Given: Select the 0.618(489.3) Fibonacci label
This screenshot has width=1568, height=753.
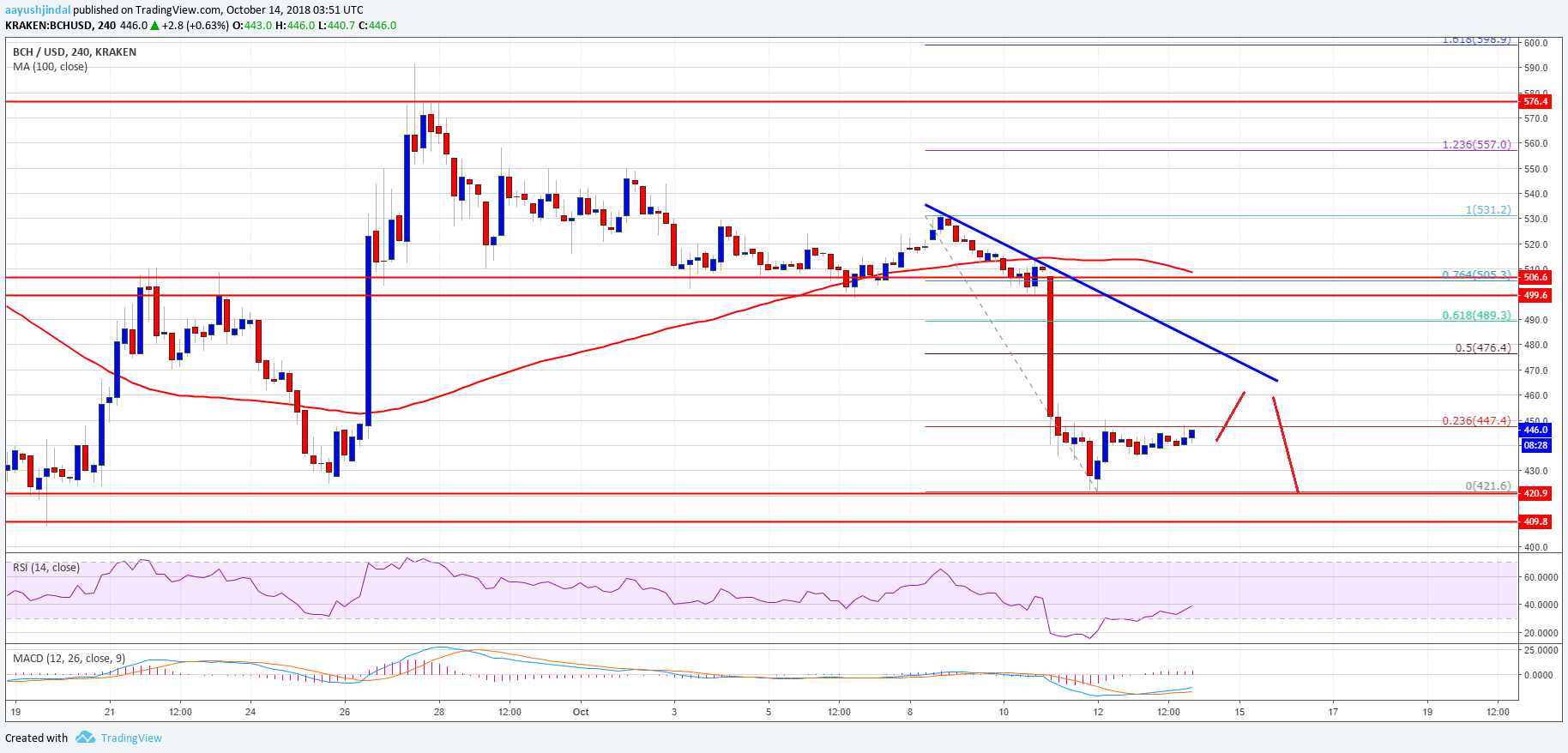Looking at the screenshot, I should click(x=1476, y=315).
